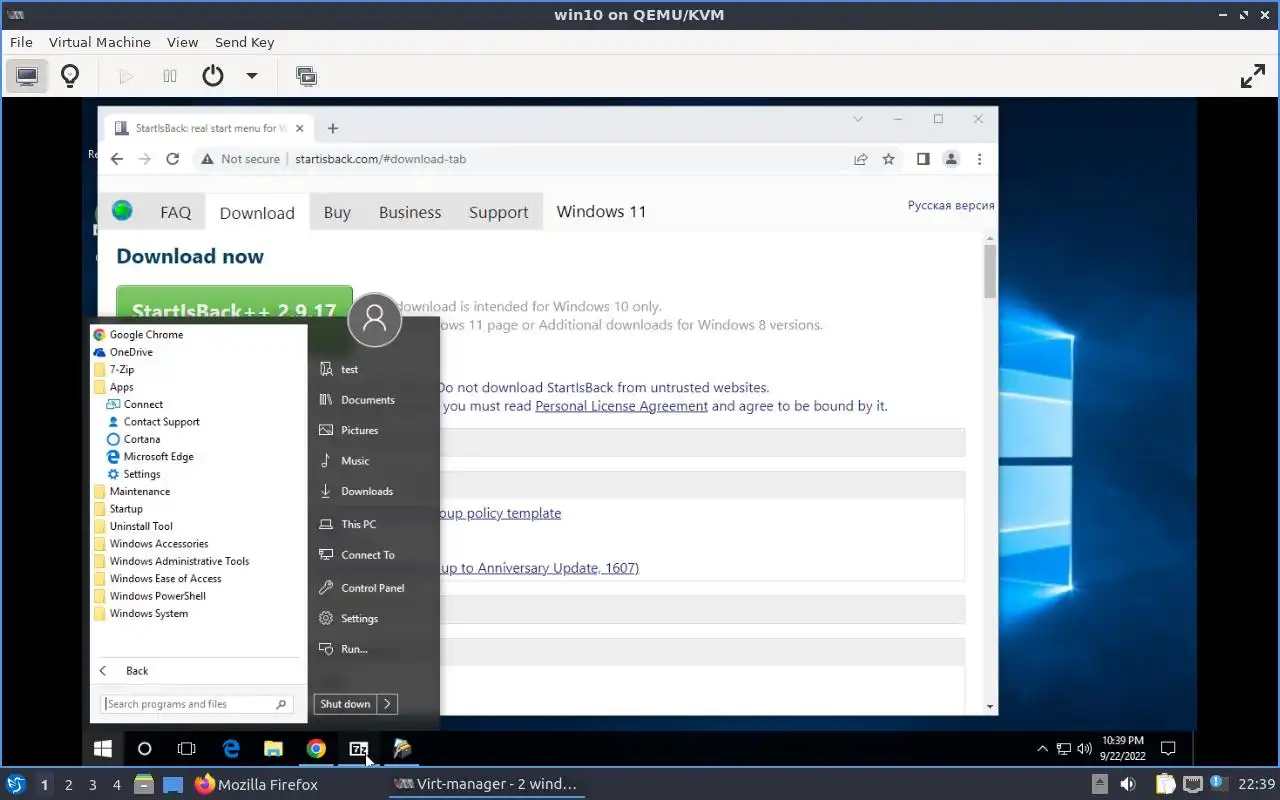Image resolution: width=1280 pixels, height=800 pixels.
Task: Open the View menu
Action: click(182, 42)
